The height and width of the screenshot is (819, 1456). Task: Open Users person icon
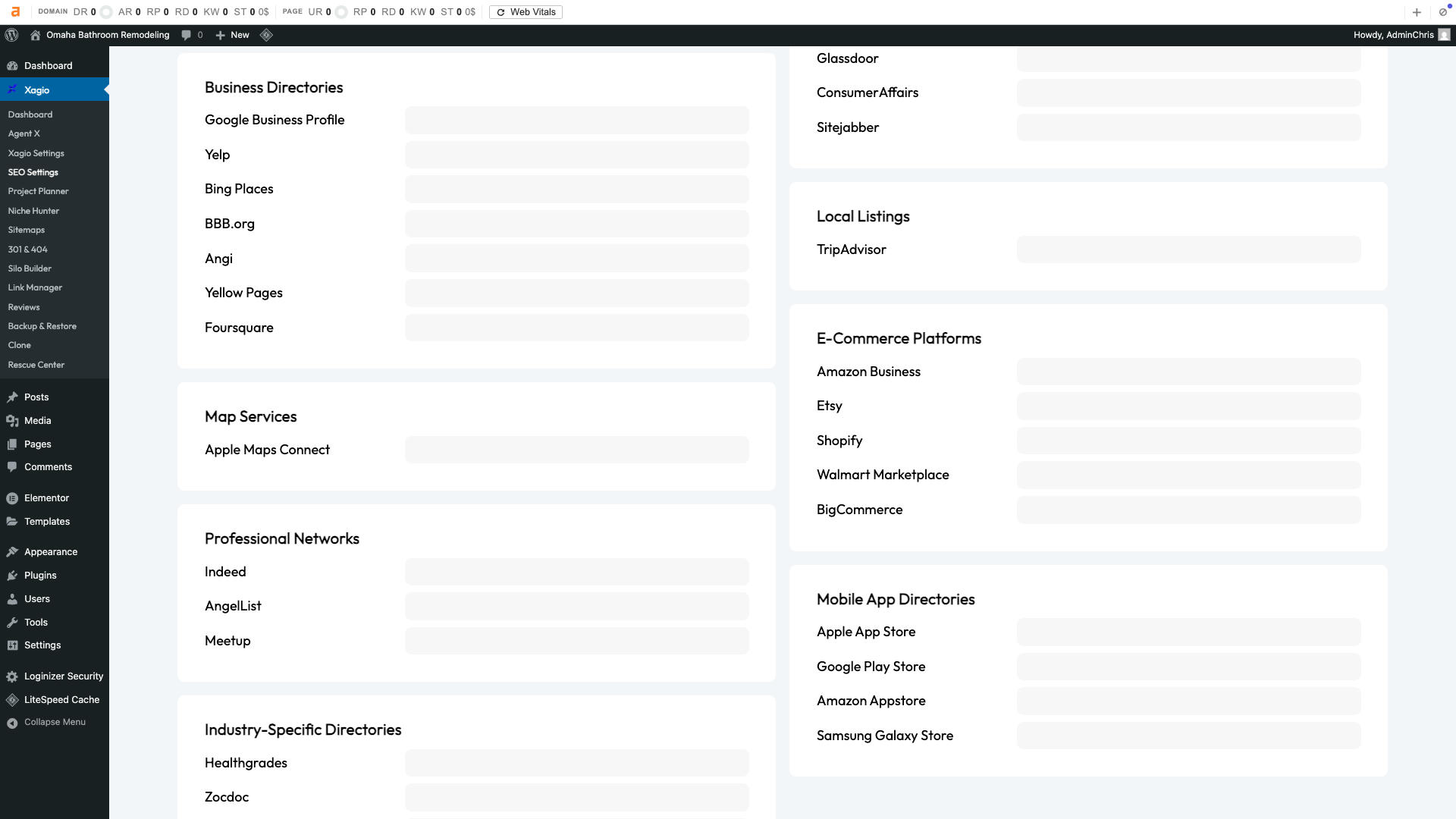pyautogui.click(x=12, y=599)
